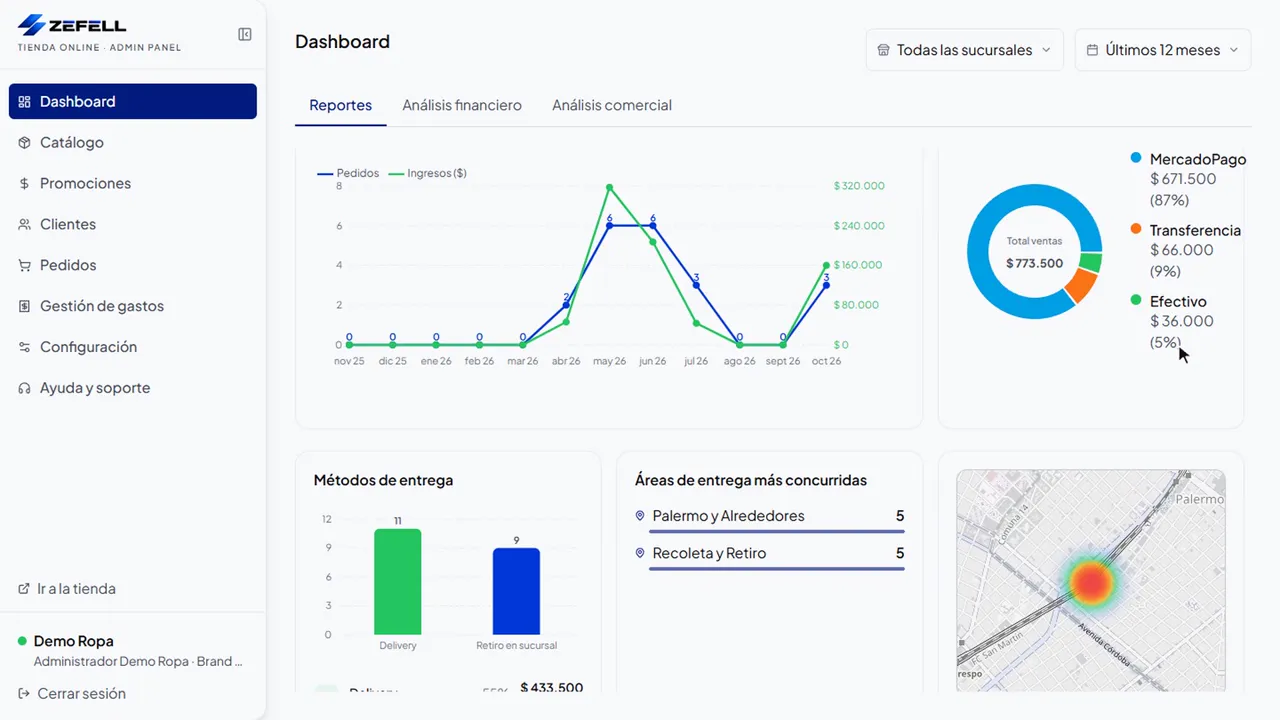Open Catálogo in the sidebar menu
The width and height of the screenshot is (1280, 720).
coord(133,143)
